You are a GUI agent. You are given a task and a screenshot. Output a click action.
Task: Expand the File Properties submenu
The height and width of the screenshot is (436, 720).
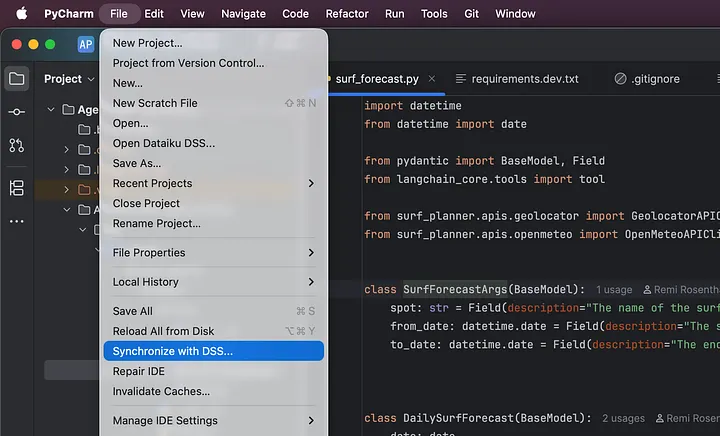click(x=214, y=253)
